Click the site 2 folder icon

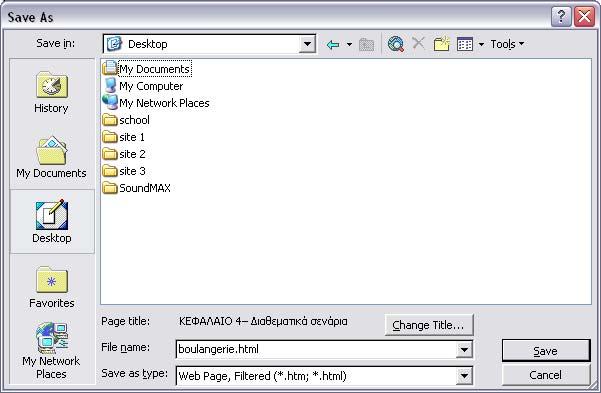(x=110, y=154)
